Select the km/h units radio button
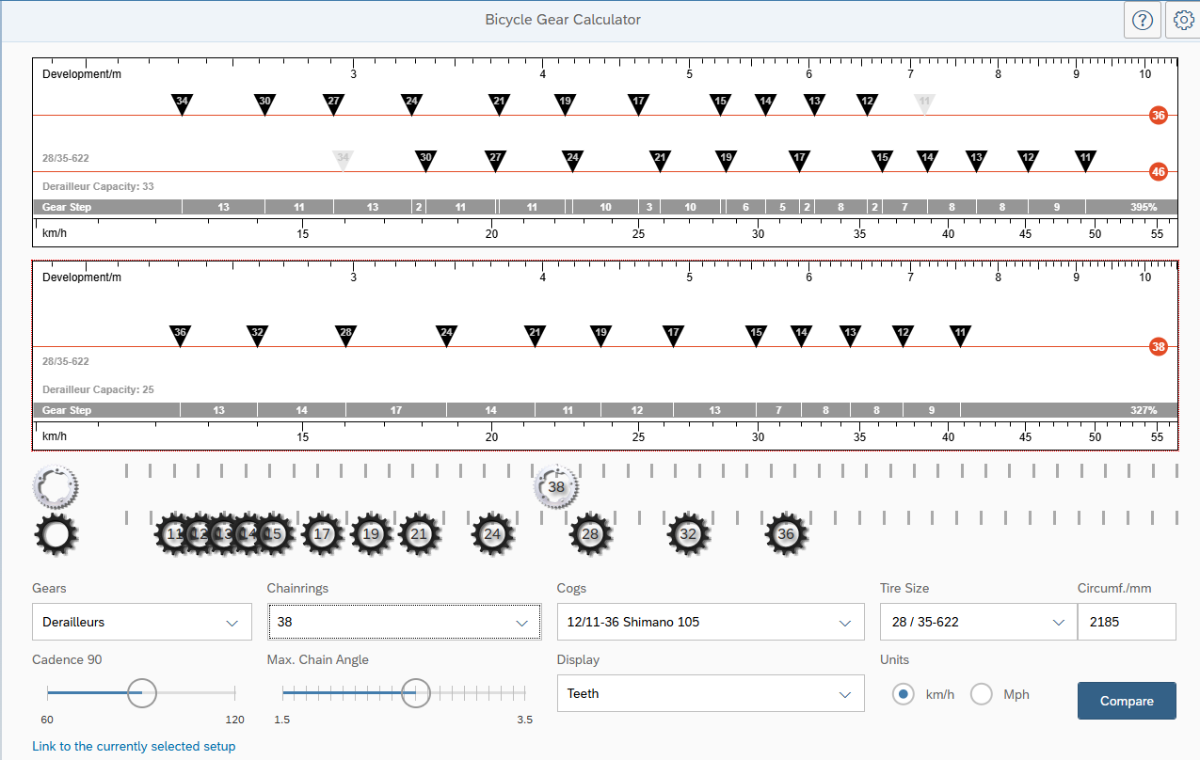1200x760 pixels. click(904, 694)
